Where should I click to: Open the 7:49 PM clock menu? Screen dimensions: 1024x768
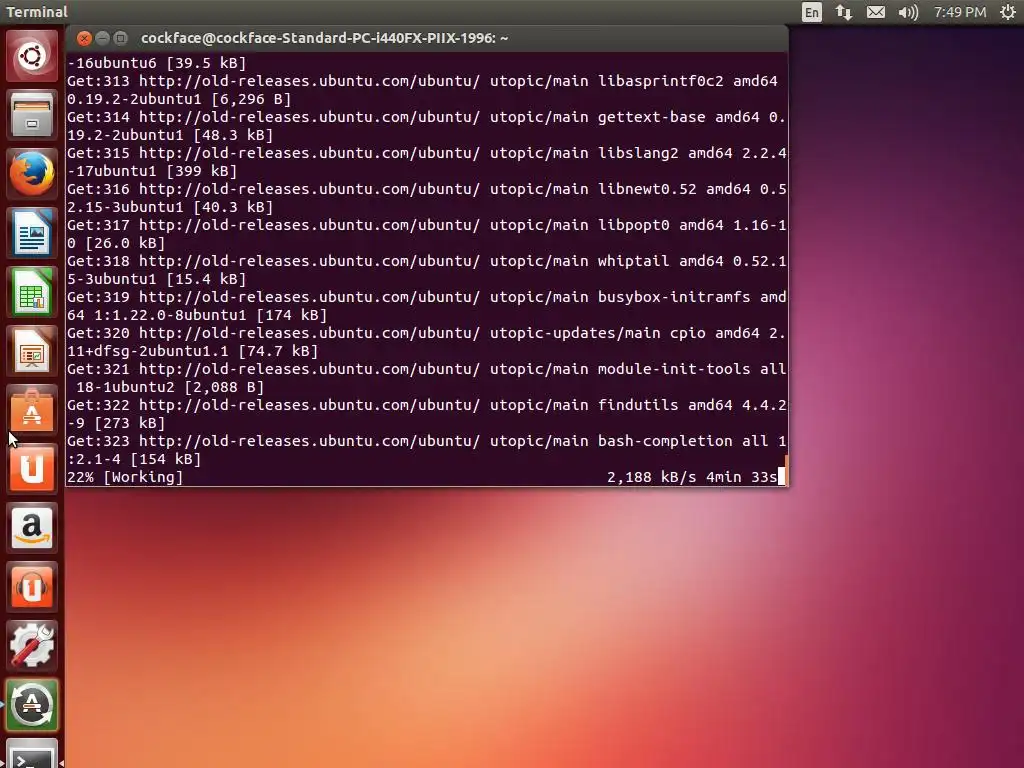[959, 12]
